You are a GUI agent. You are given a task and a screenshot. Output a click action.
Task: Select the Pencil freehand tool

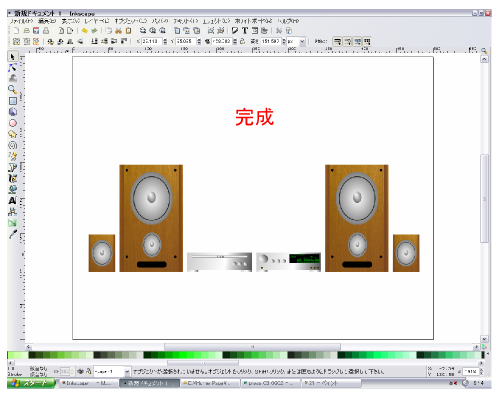coord(13,156)
